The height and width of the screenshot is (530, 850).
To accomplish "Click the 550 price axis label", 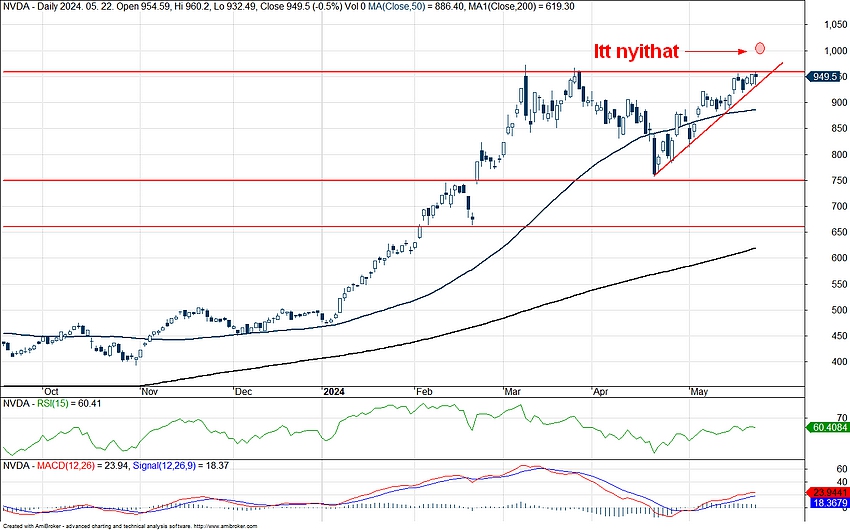I will [840, 284].
